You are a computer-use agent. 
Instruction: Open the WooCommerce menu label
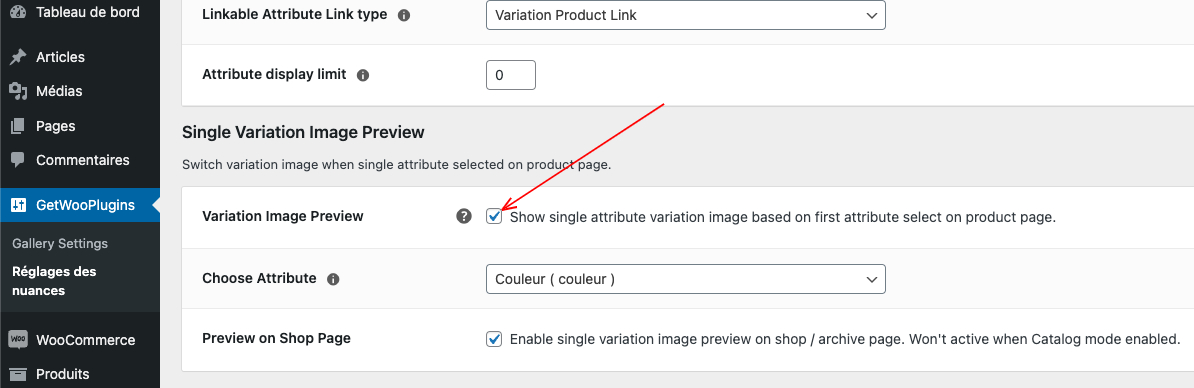click(x=86, y=340)
